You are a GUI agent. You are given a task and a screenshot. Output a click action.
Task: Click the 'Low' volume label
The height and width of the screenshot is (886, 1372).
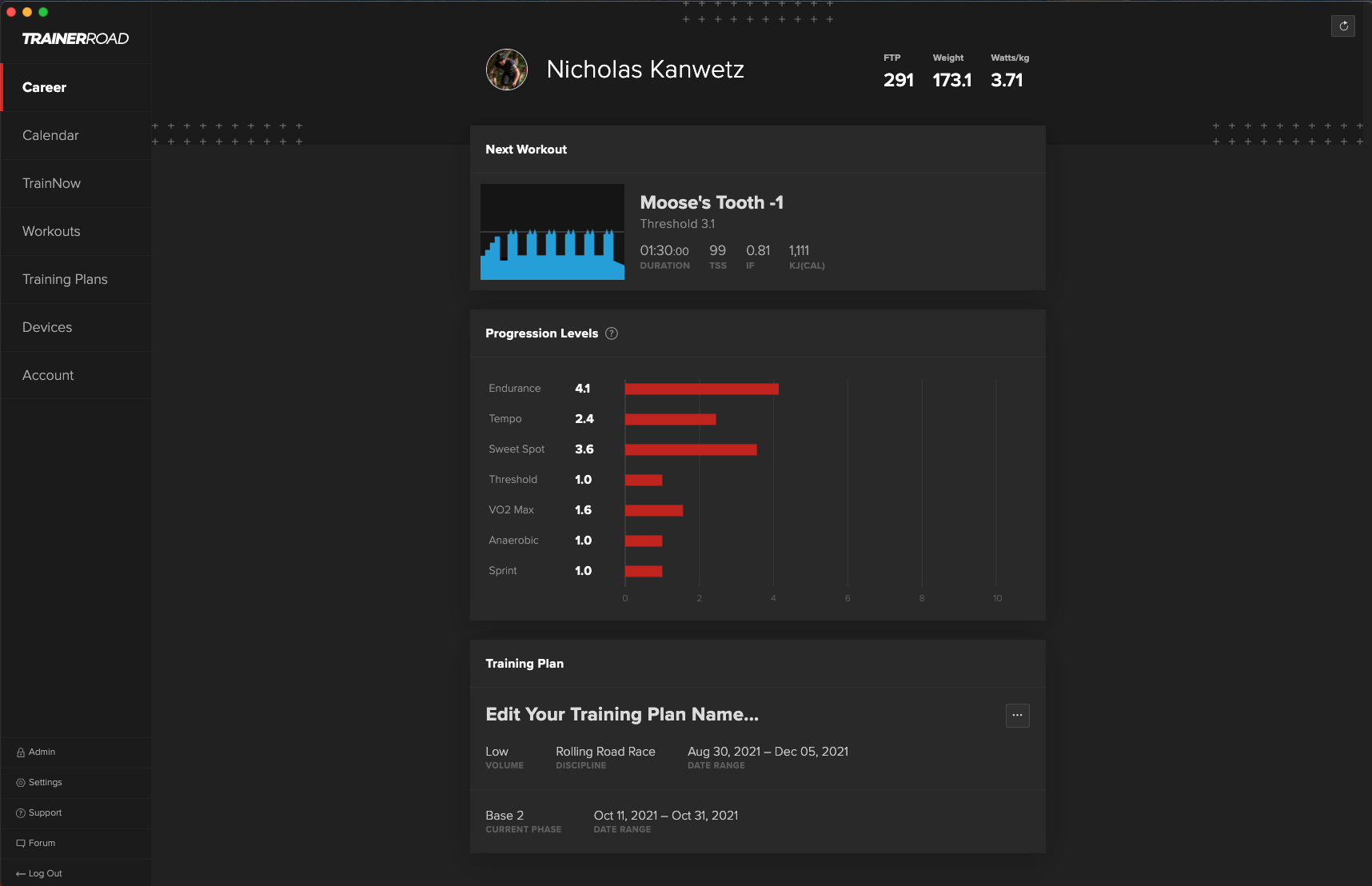[x=497, y=752]
